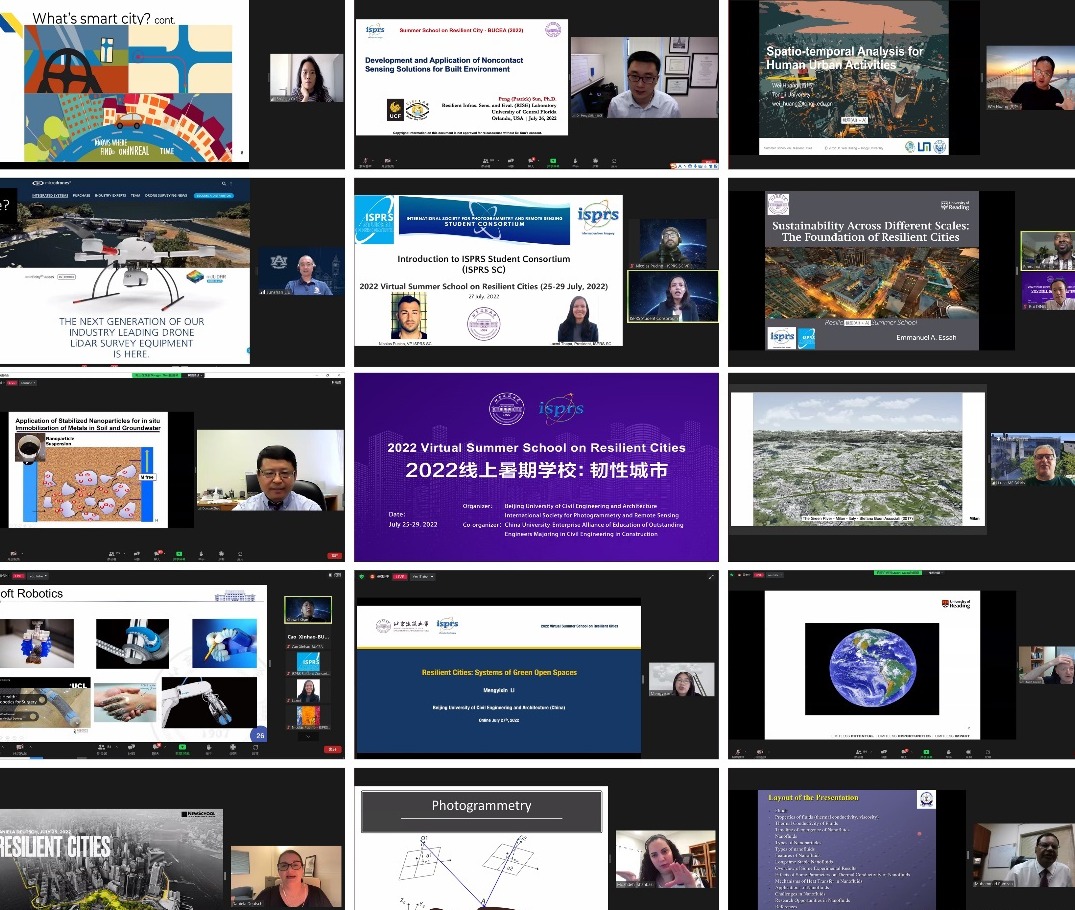
Task: Click green shield icon in Green Open Spaces window
Action: pos(362,577)
